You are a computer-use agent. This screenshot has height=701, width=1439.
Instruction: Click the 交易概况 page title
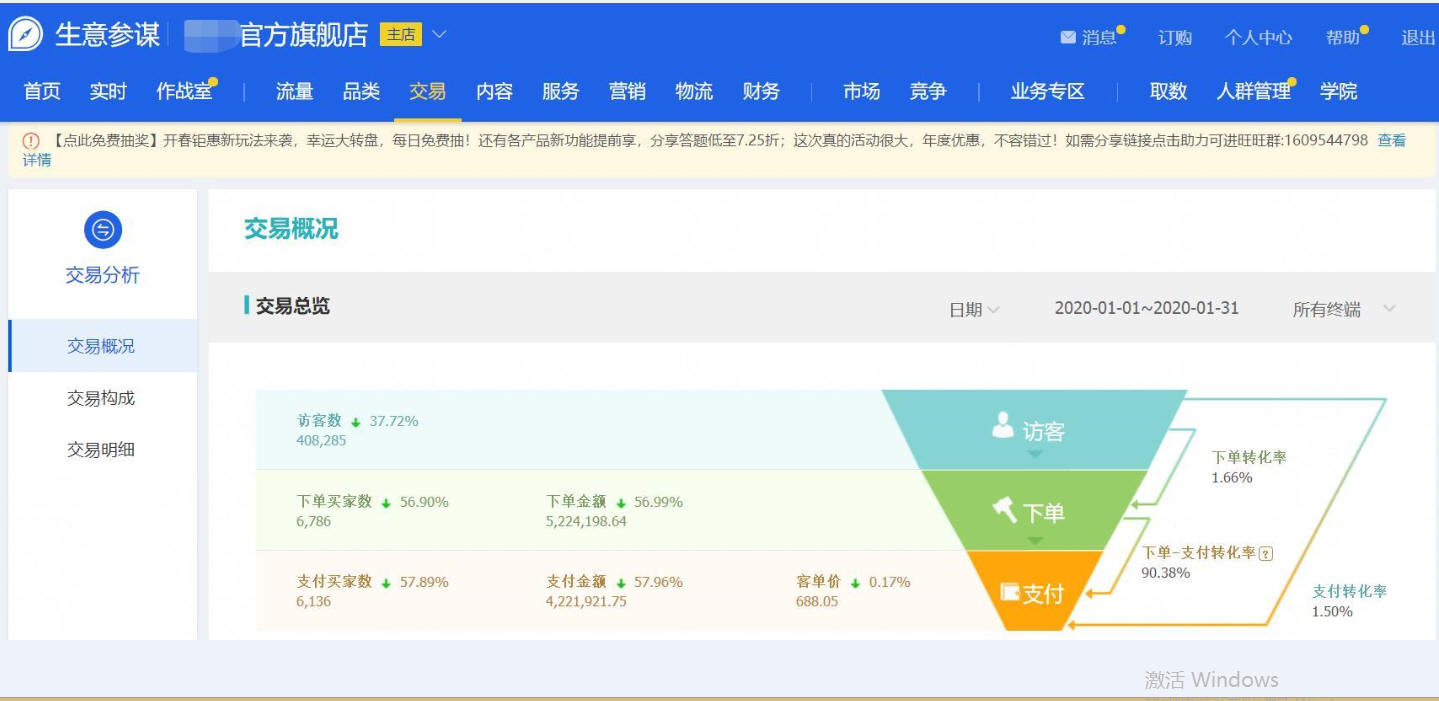click(291, 229)
